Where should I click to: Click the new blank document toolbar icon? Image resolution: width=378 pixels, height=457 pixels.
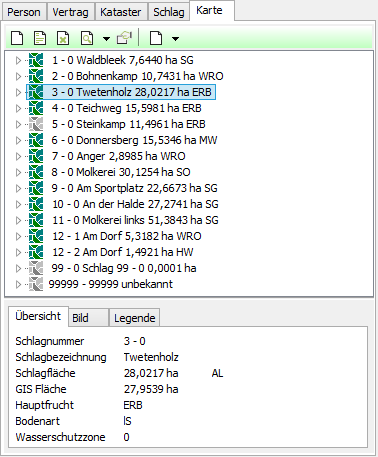pyautogui.click(x=17, y=38)
